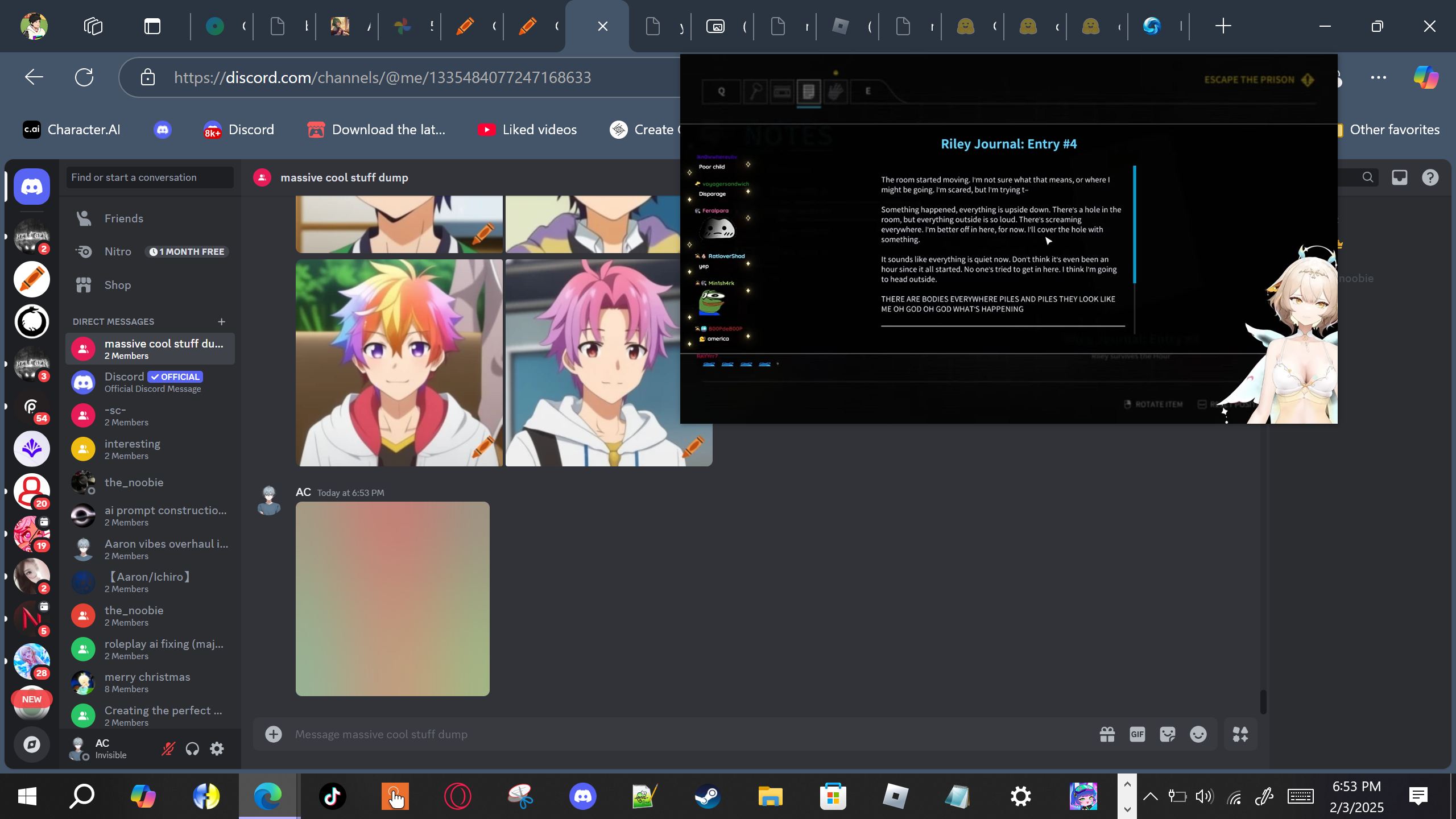Open the Windows Start menu

click(x=27, y=796)
